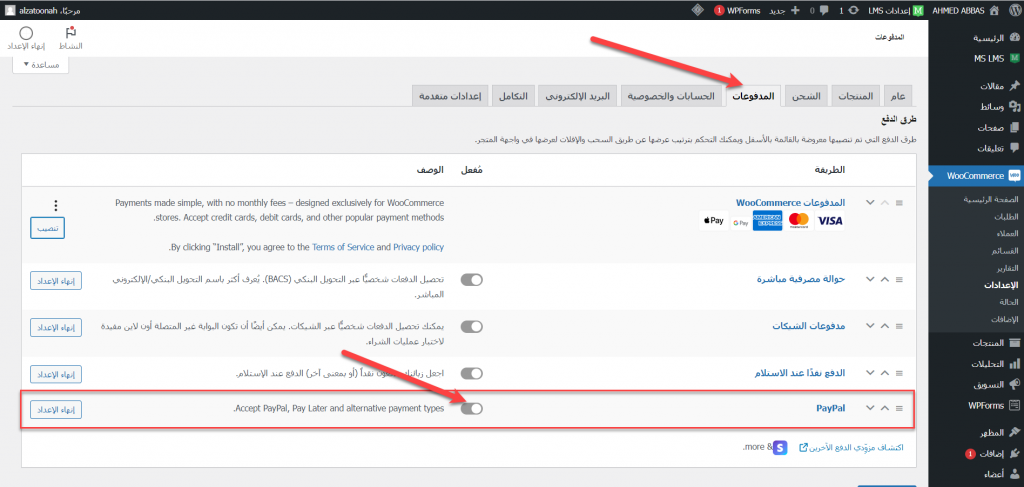Open the الشحن shipping tab
This screenshot has width=1024, height=487.
806,96
